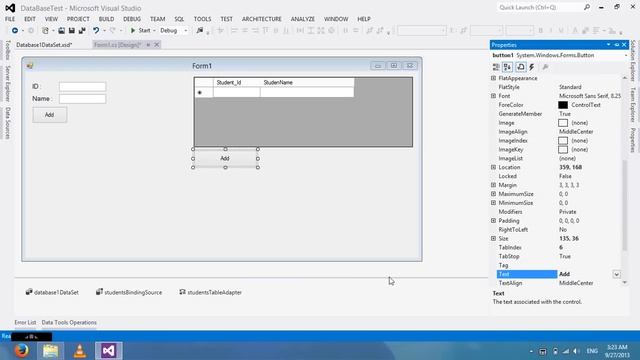Open the VLC media player taskbar icon
The height and width of the screenshot is (360, 640).
coord(80,351)
